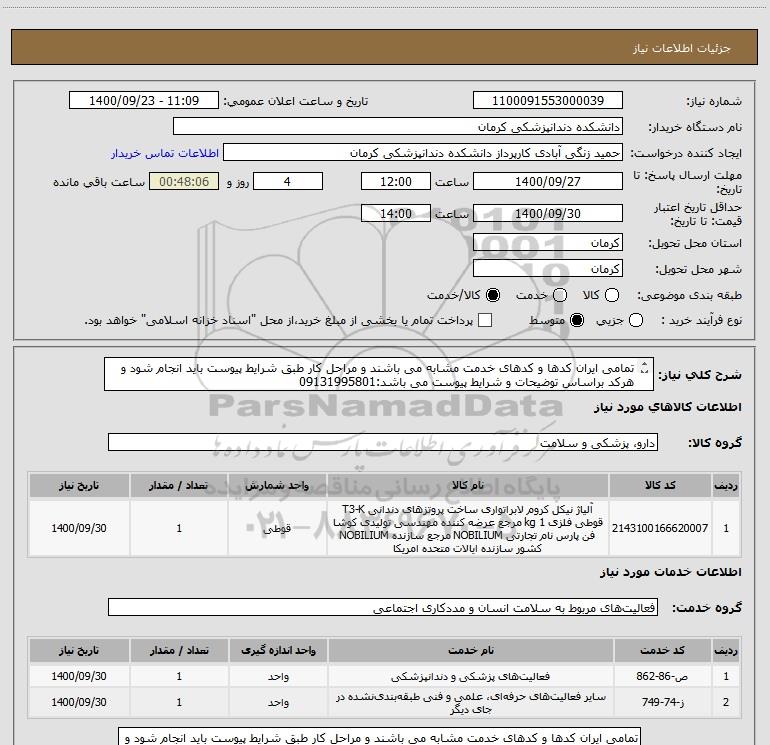This screenshot has height=745, width=770.
Task: Select the متوسط purchase type radio
Action: tap(577, 320)
